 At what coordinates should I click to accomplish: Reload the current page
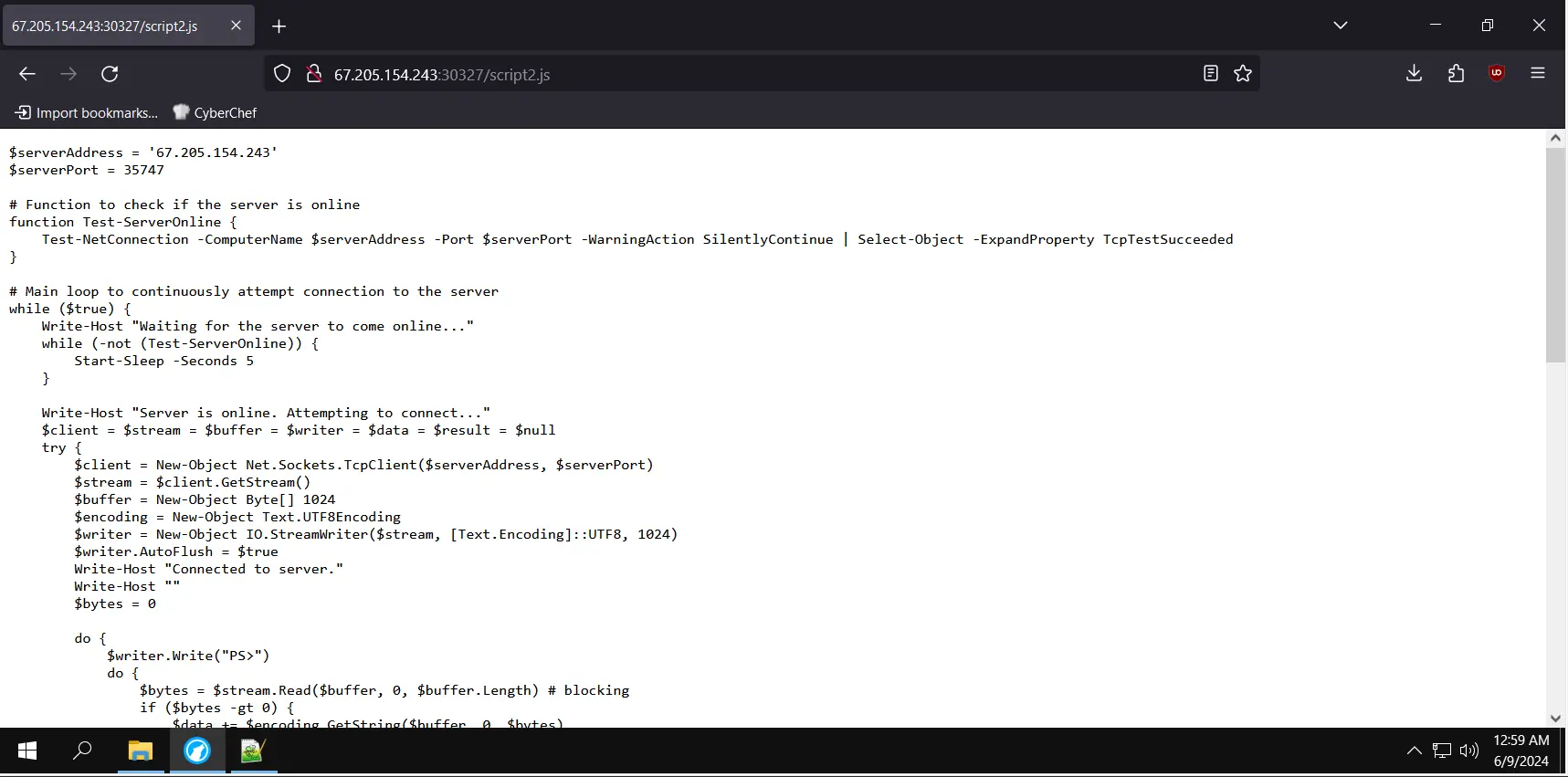coord(110,74)
